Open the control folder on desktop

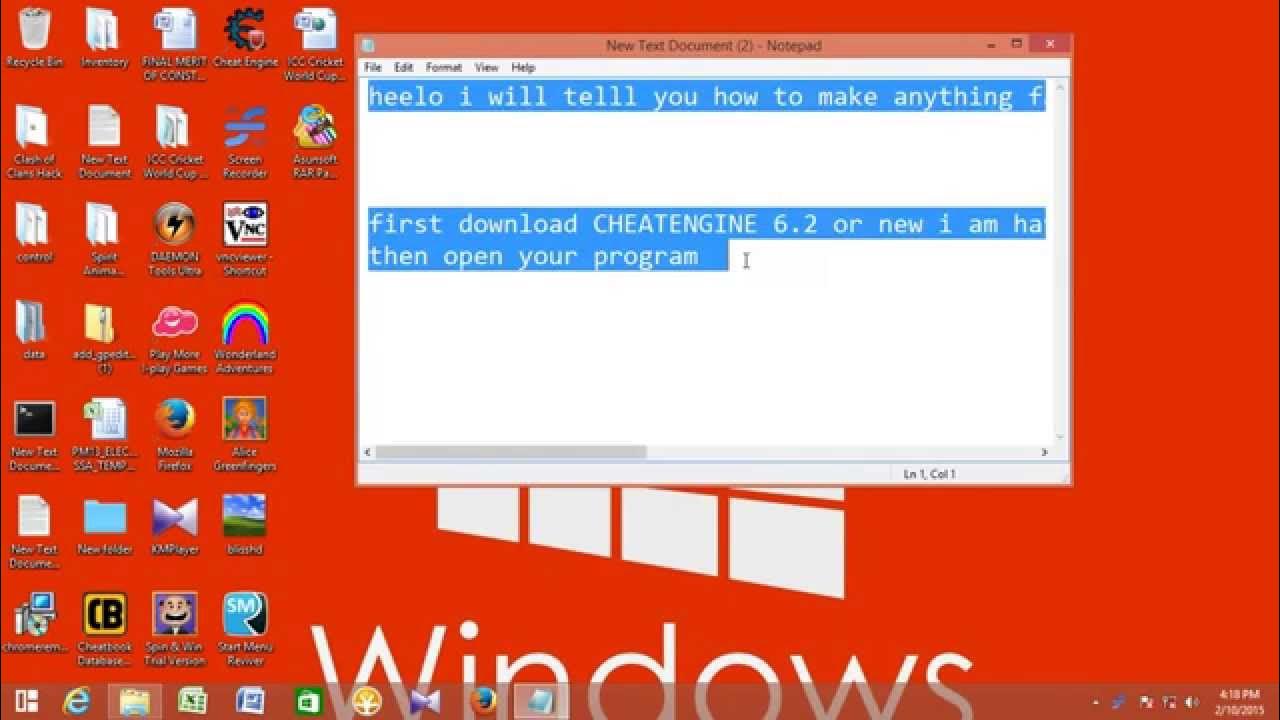[35, 233]
